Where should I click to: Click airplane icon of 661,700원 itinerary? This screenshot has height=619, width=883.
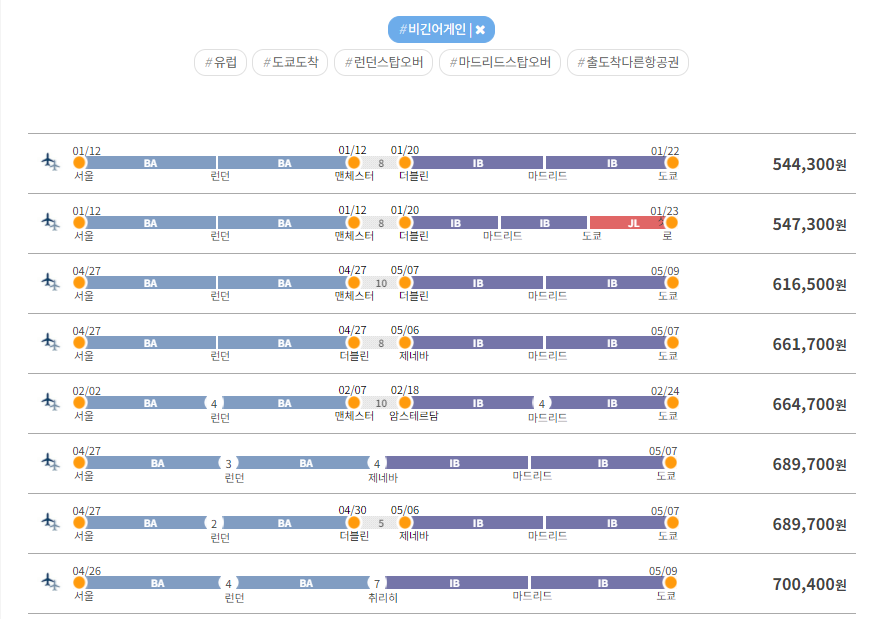[51, 342]
